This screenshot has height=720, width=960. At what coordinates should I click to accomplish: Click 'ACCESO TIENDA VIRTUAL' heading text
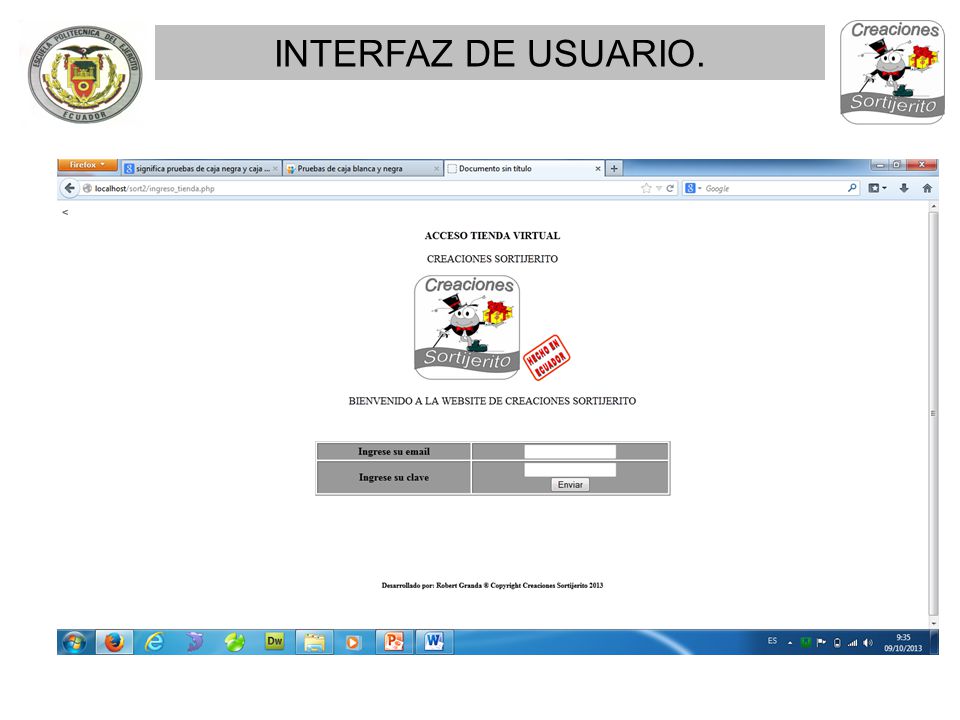(492, 236)
